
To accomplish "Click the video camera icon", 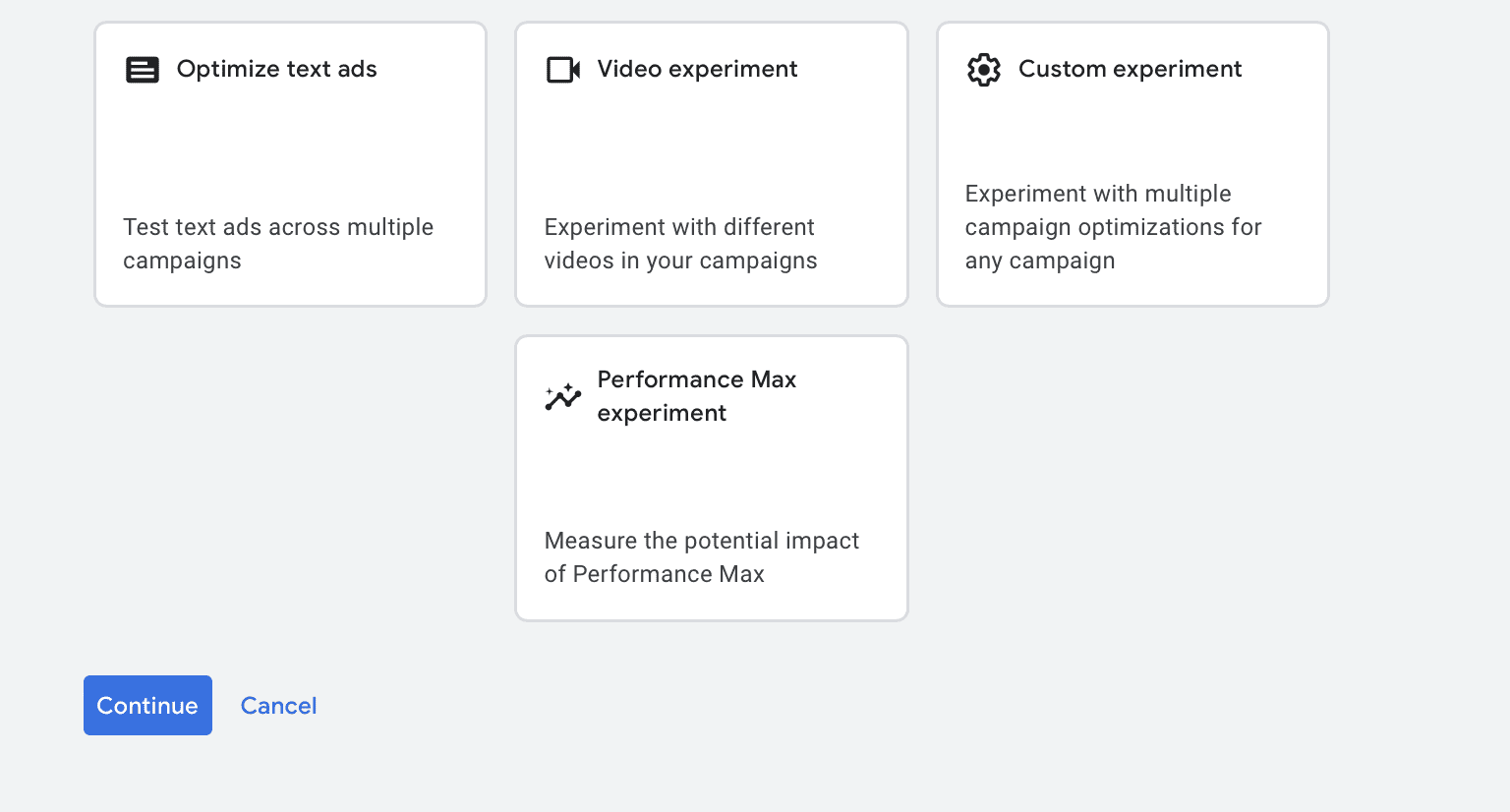I will [563, 70].
